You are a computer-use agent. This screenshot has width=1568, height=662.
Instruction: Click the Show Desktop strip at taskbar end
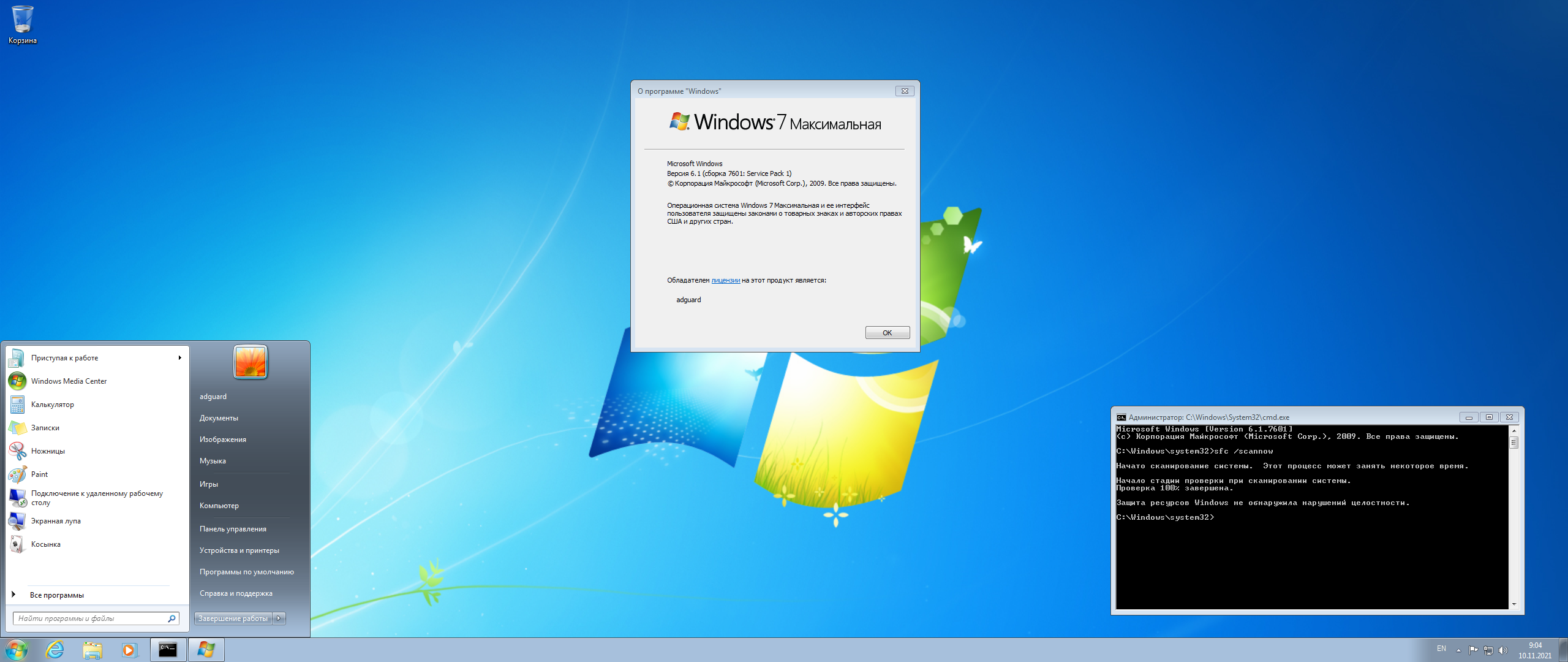click(1563, 650)
